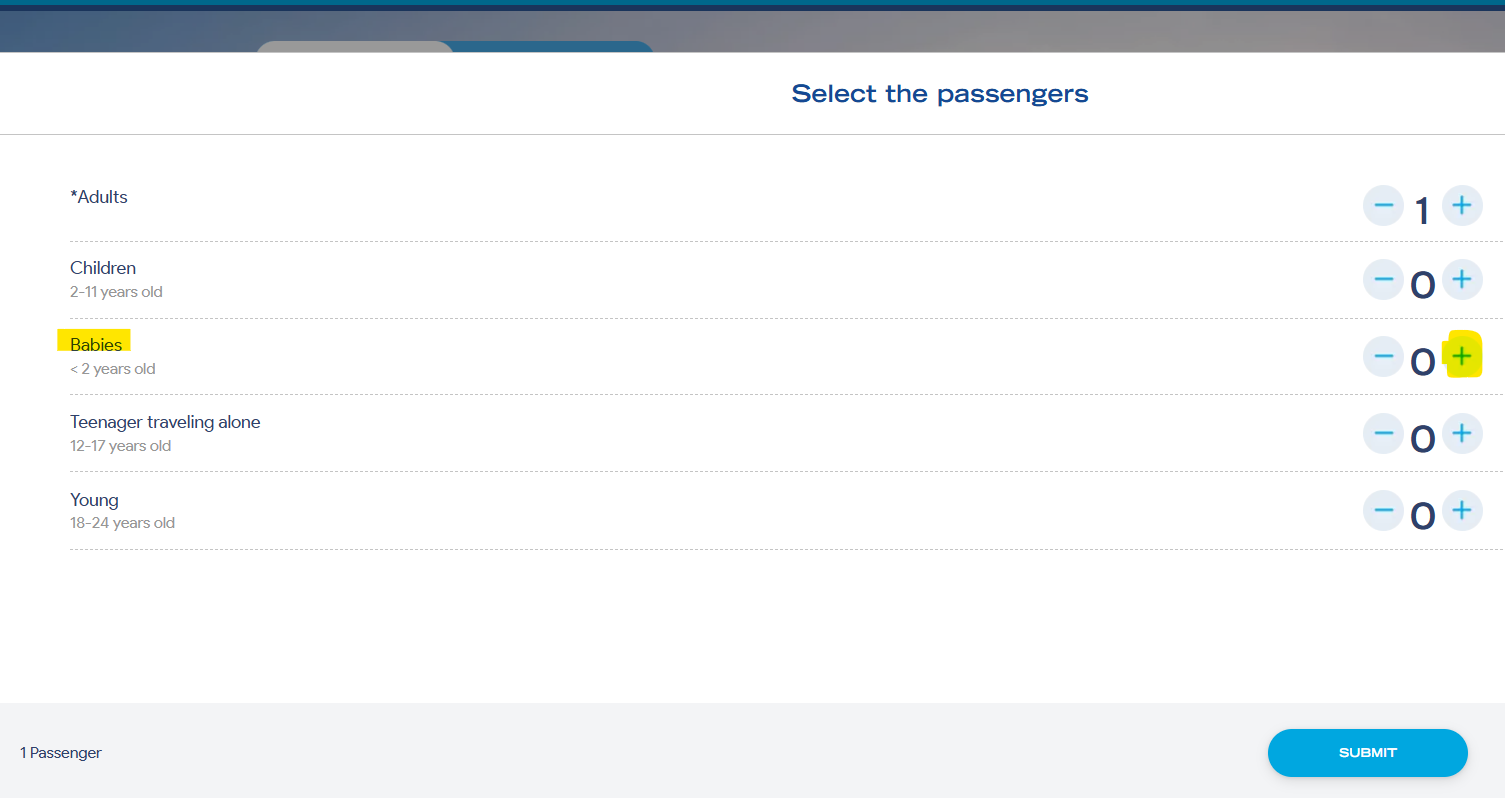This screenshot has width=1505, height=798.
Task: Click the Adults count number
Action: pyautogui.click(x=1422, y=211)
